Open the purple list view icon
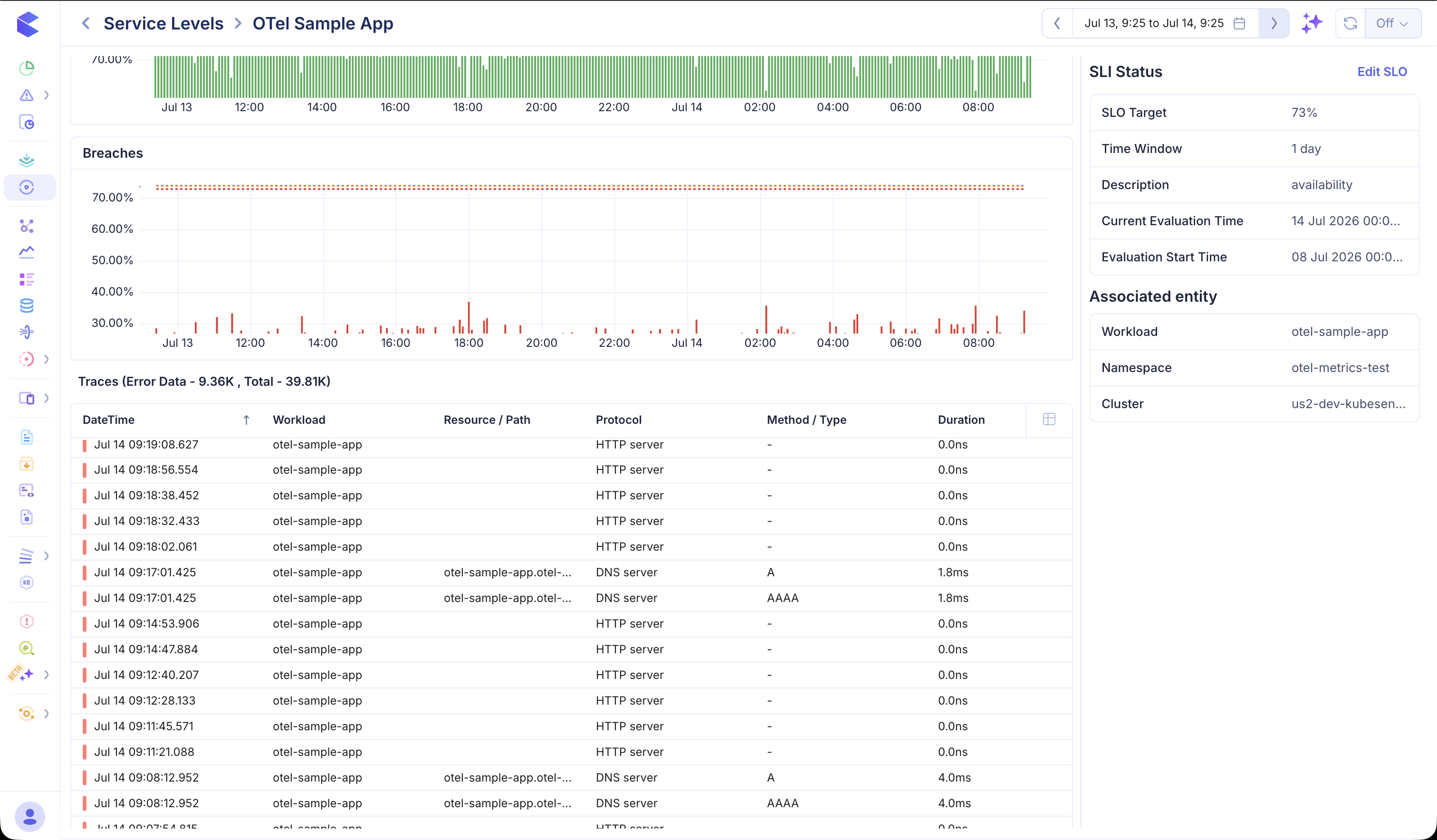 26,279
